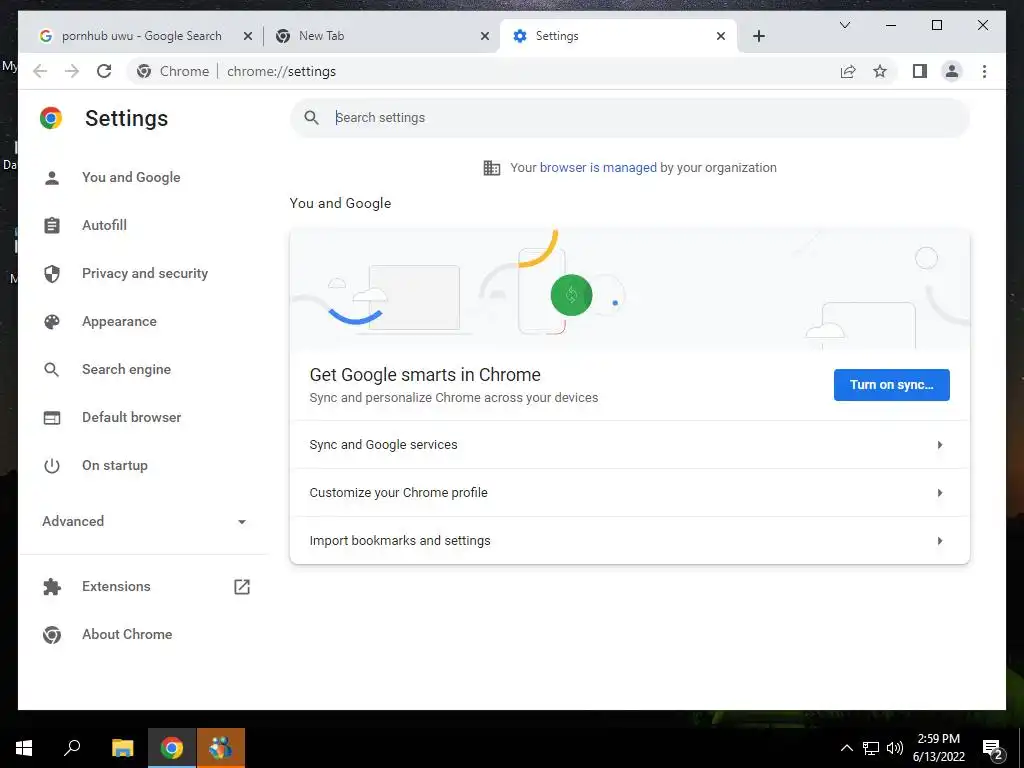Viewport: 1024px width, 768px height.
Task: Click the person icon for You and Google
Action: point(52,178)
